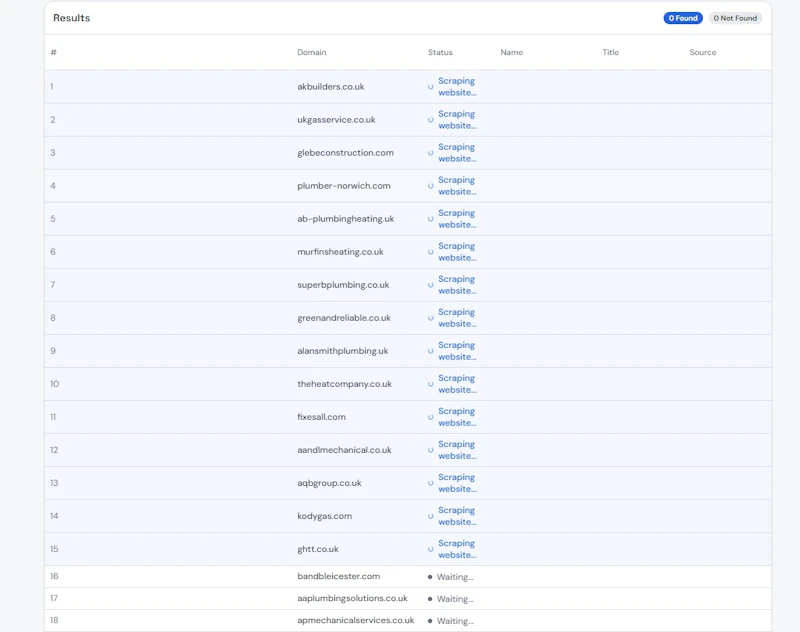Click the loading spinner for ab-plumbingheating.uk
Viewport: 800px width, 632px height.
(431, 219)
